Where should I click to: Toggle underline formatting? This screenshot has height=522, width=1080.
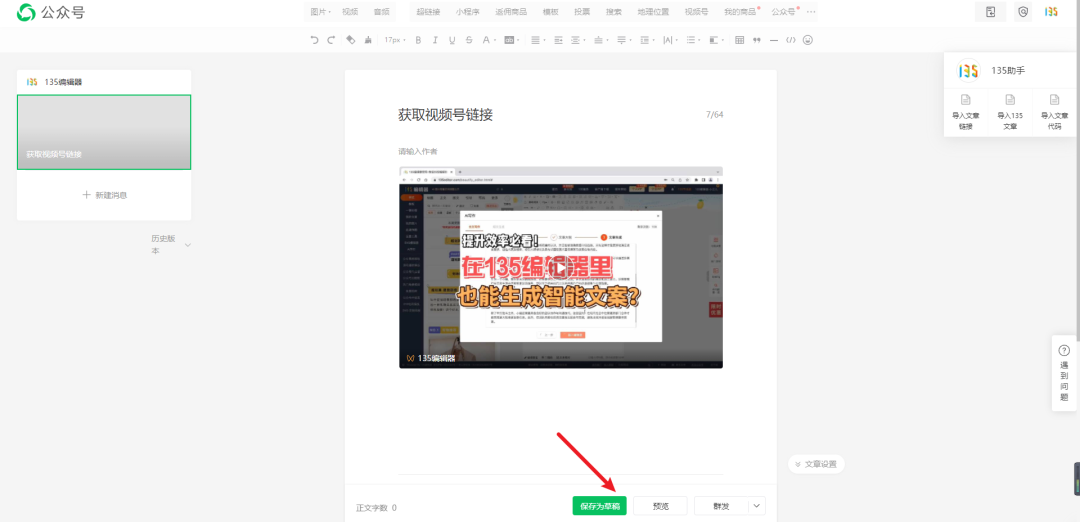[x=452, y=40]
